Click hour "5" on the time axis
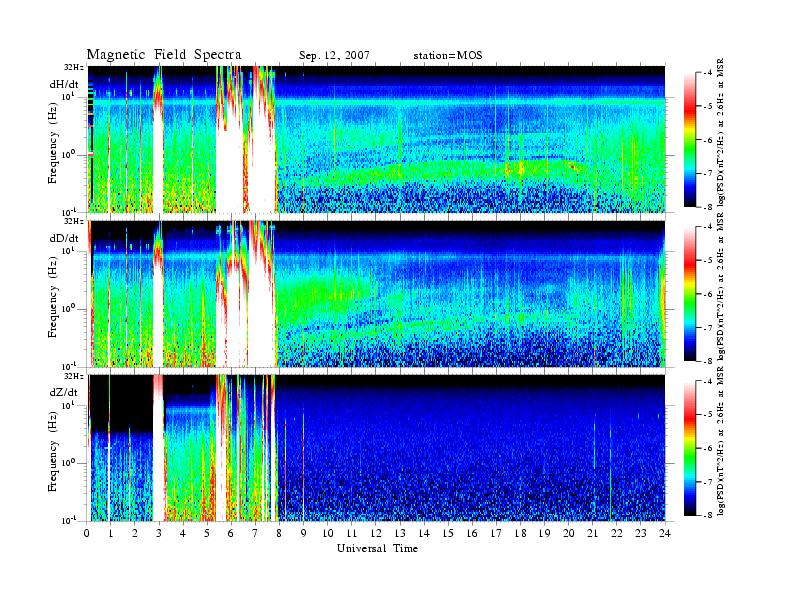The height and width of the screenshot is (612, 792). point(207,533)
